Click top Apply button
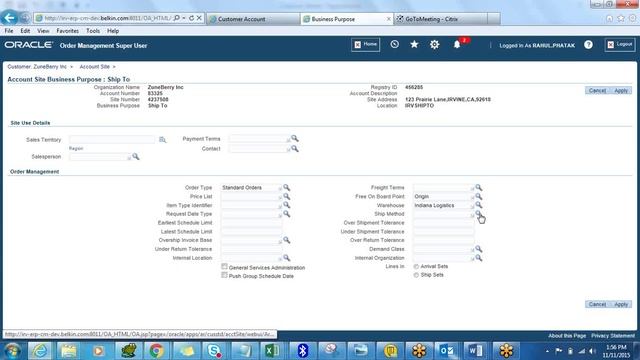The width and height of the screenshot is (640, 360). (621, 91)
